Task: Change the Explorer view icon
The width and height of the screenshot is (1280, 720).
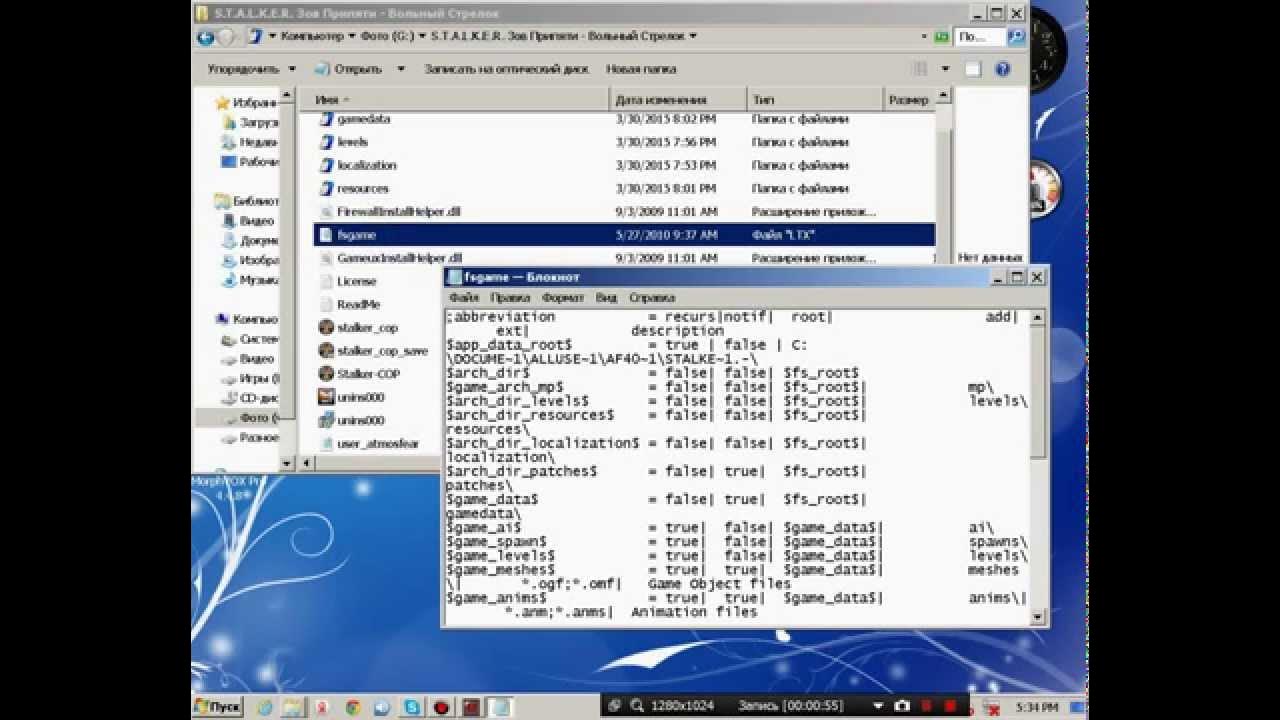Action: (920, 69)
